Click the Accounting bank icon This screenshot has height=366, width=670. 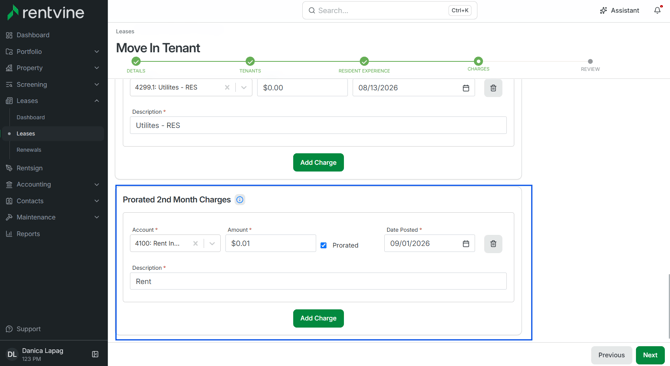coord(9,184)
